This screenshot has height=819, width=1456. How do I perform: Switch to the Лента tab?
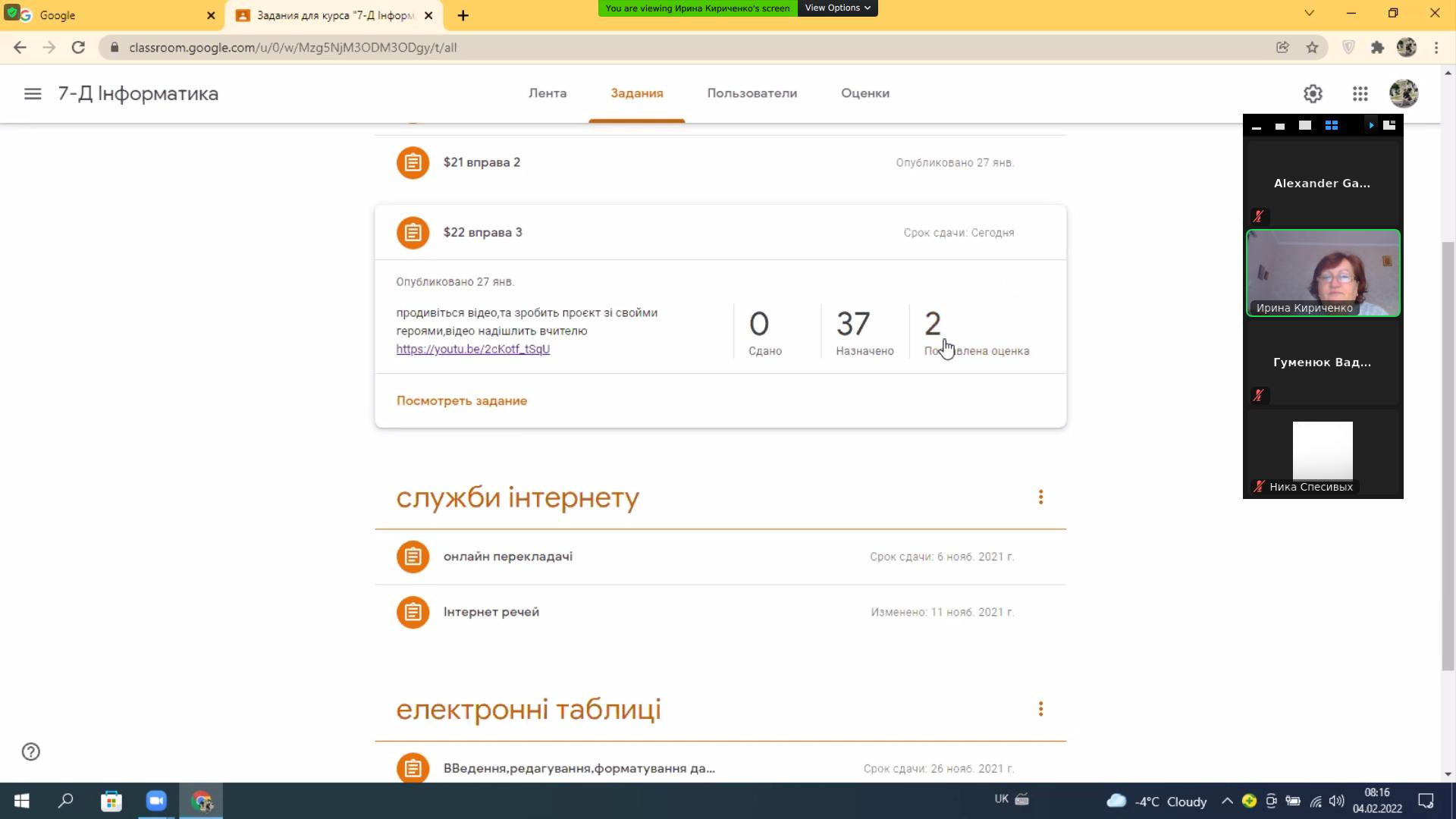[x=548, y=93]
